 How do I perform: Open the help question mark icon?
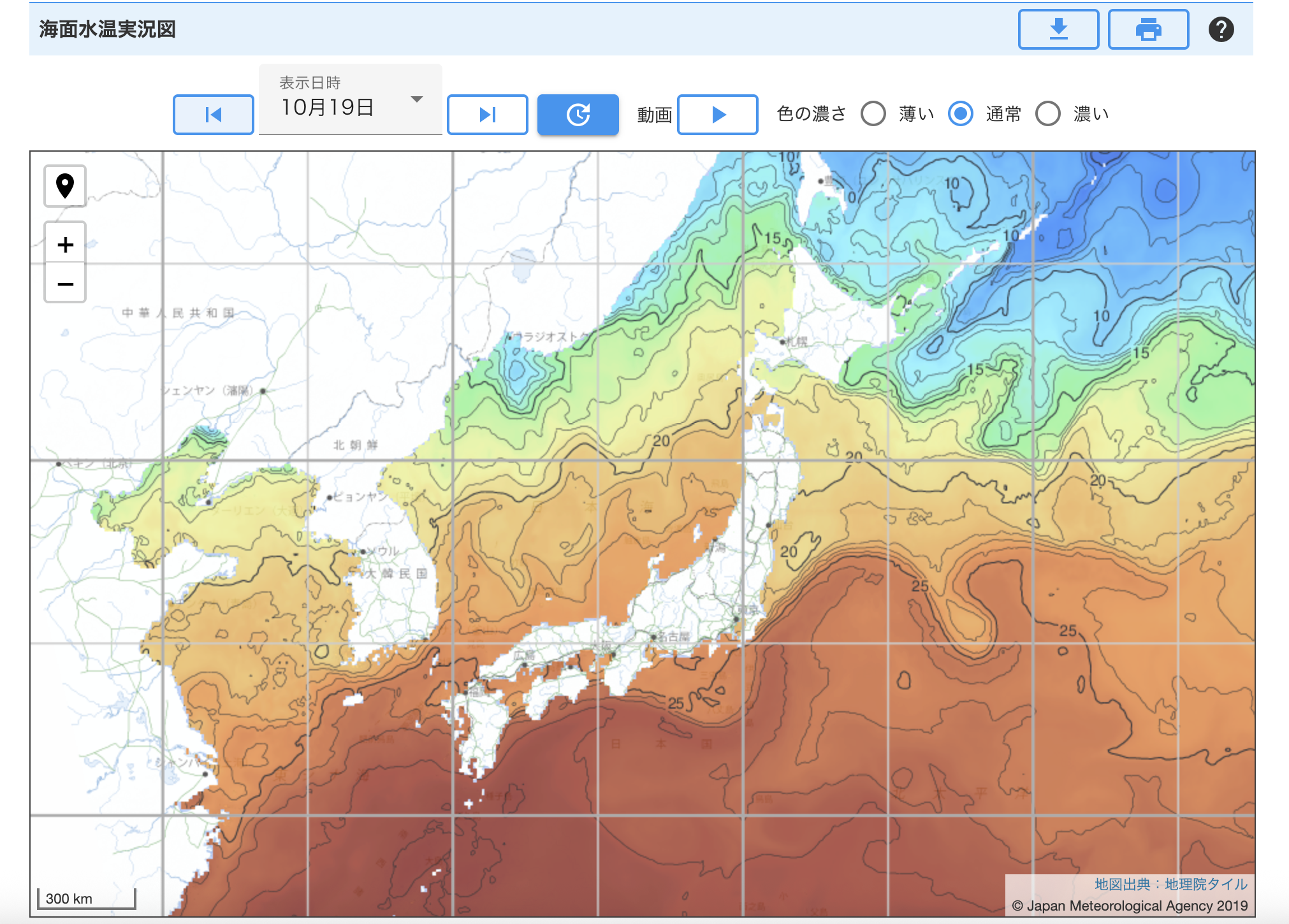click(x=1221, y=29)
